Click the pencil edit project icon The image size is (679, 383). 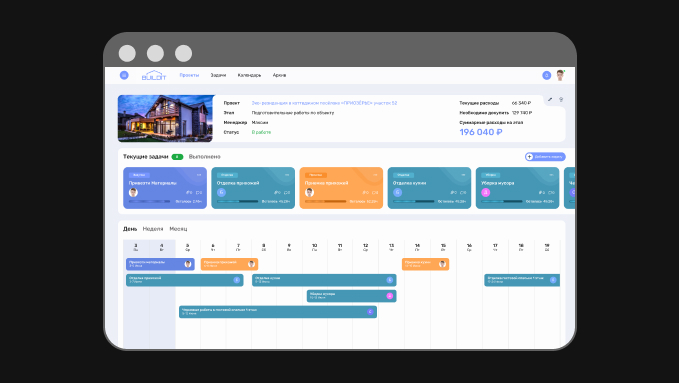click(550, 99)
